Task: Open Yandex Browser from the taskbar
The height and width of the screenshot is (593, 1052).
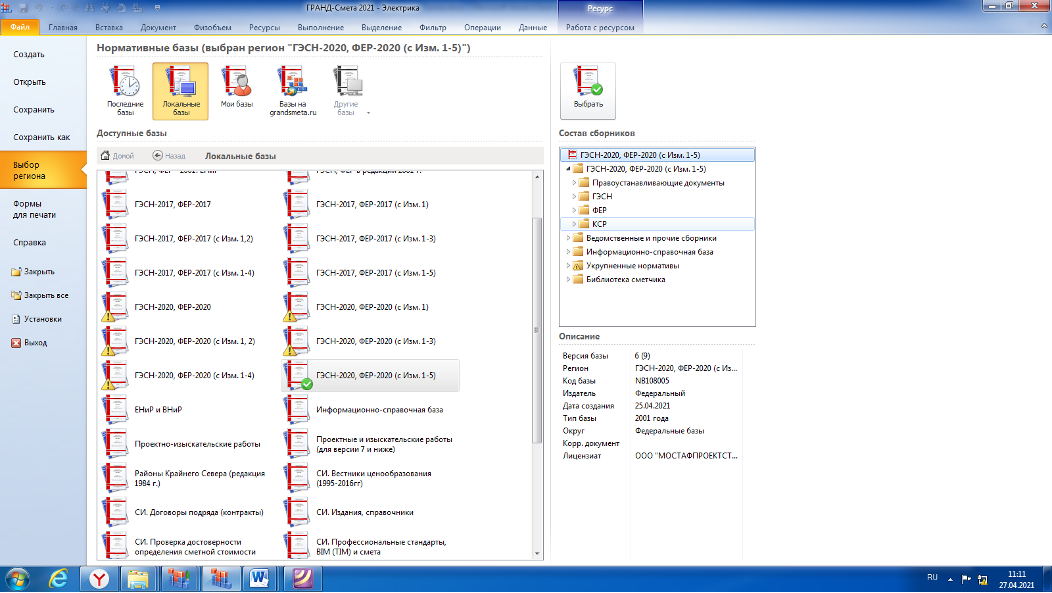Action: [x=99, y=578]
